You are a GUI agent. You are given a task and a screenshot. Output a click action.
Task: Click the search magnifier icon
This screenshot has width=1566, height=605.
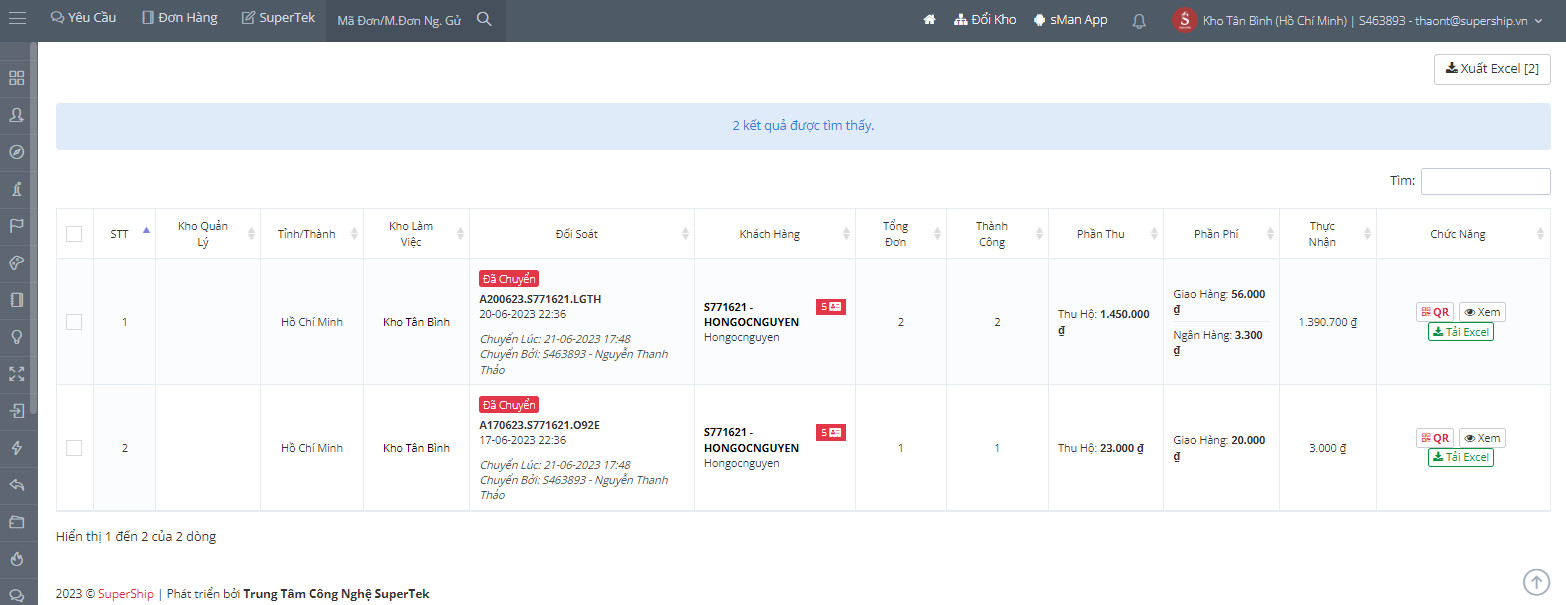click(x=484, y=20)
